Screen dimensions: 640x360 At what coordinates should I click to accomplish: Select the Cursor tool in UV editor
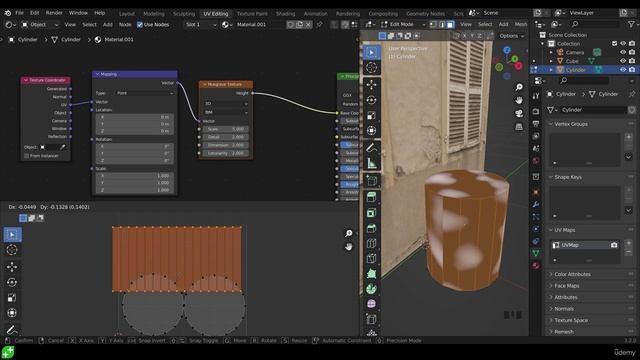point(12,250)
